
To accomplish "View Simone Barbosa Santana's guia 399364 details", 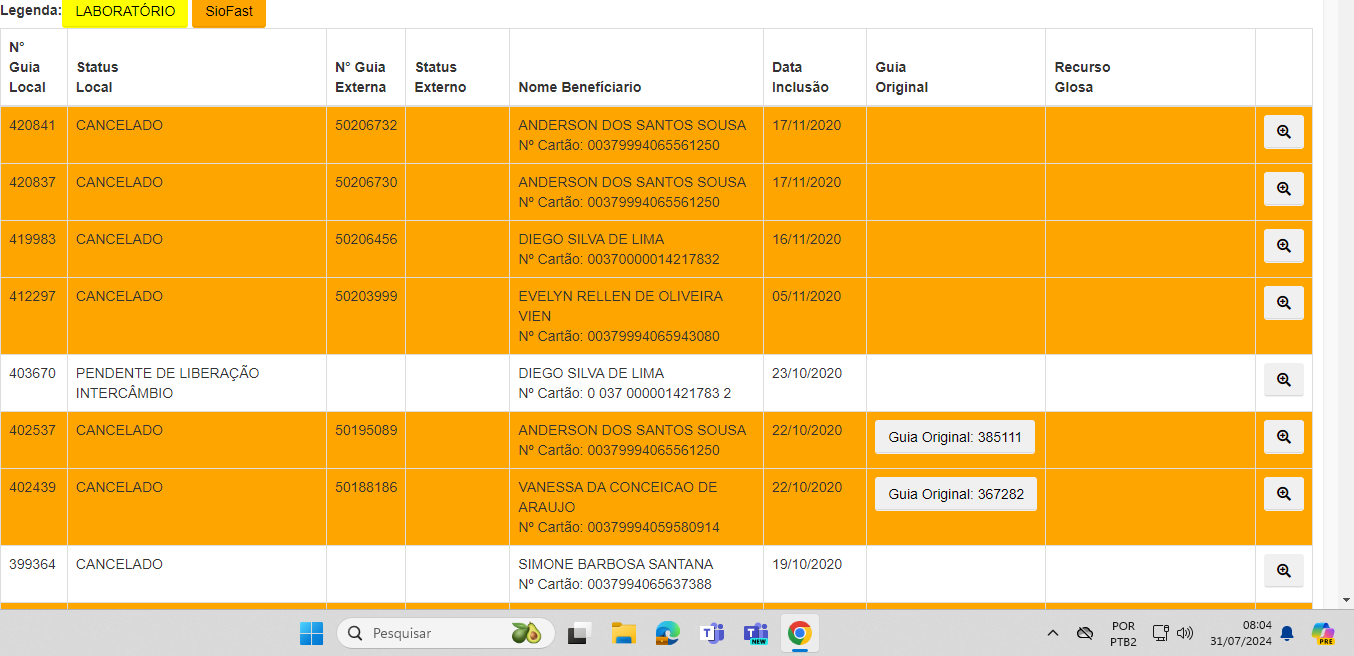I will 1283,571.
